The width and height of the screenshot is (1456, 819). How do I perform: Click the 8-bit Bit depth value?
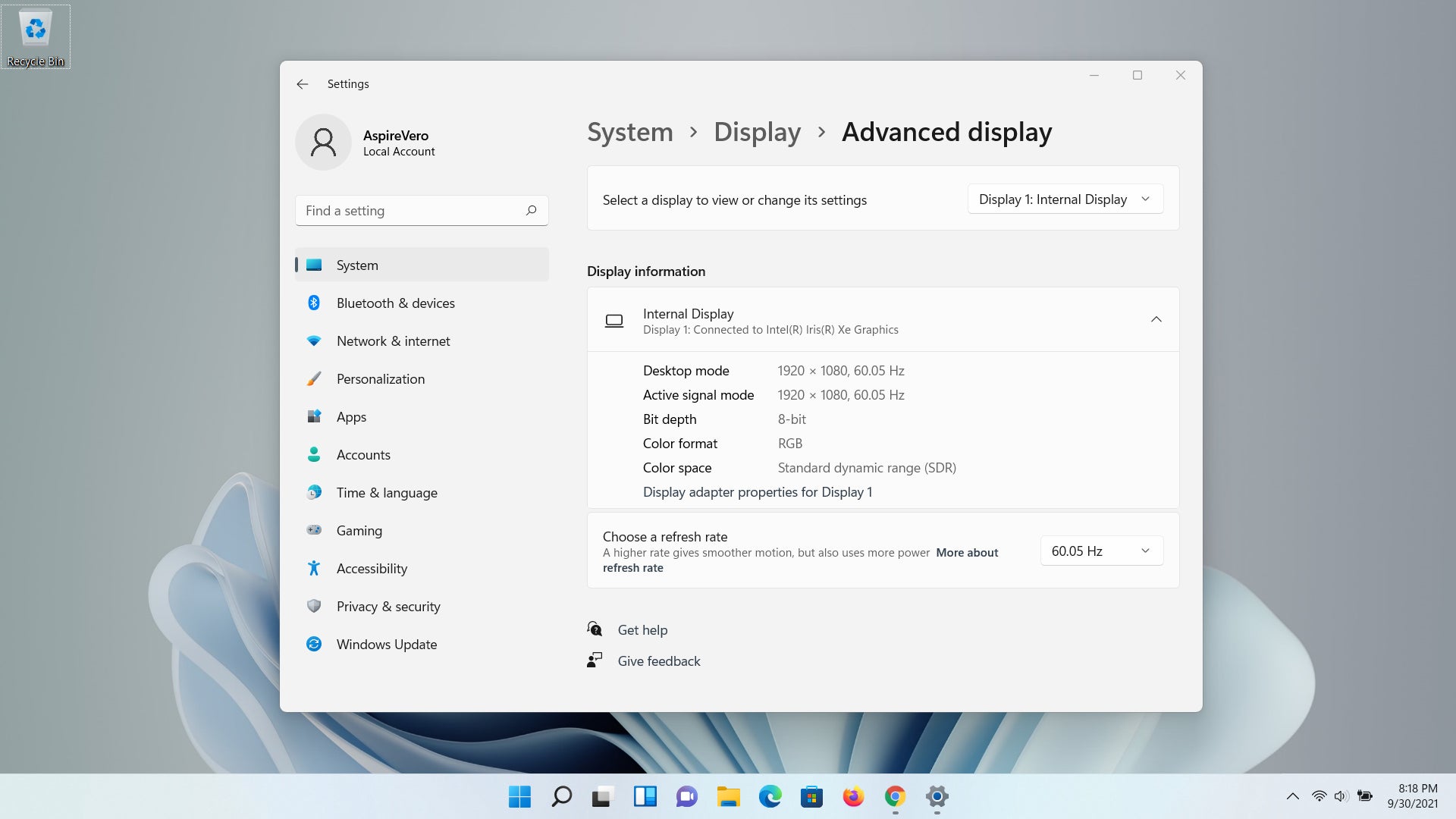pos(792,419)
